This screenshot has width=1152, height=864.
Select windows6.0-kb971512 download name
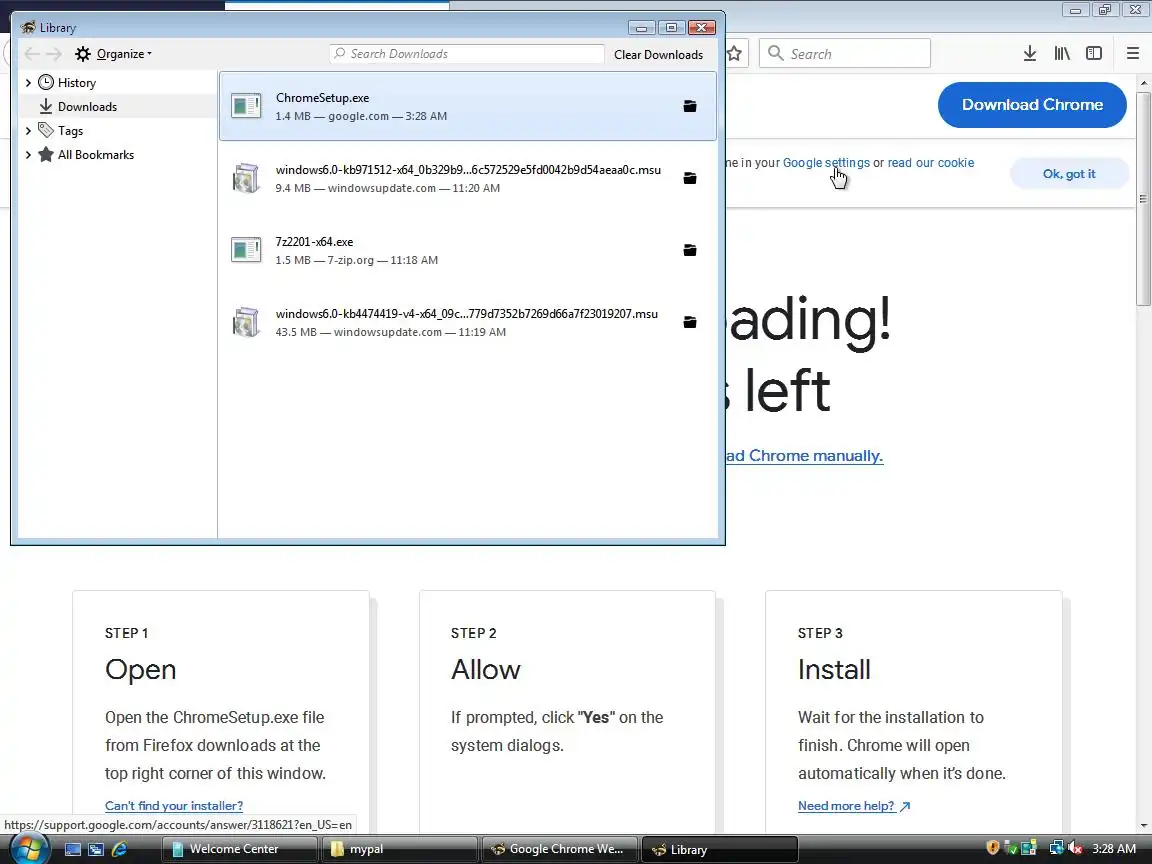(x=468, y=170)
